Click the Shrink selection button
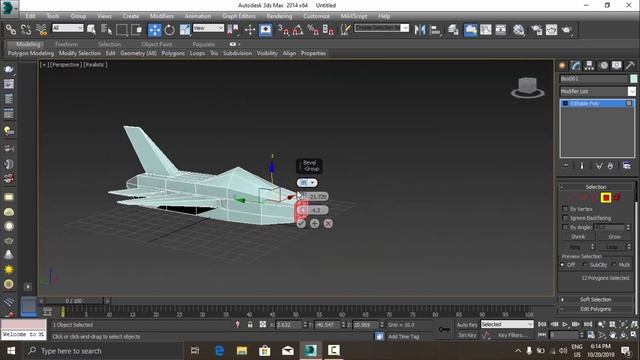This screenshot has width=640, height=360. pyautogui.click(x=578, y=236)
